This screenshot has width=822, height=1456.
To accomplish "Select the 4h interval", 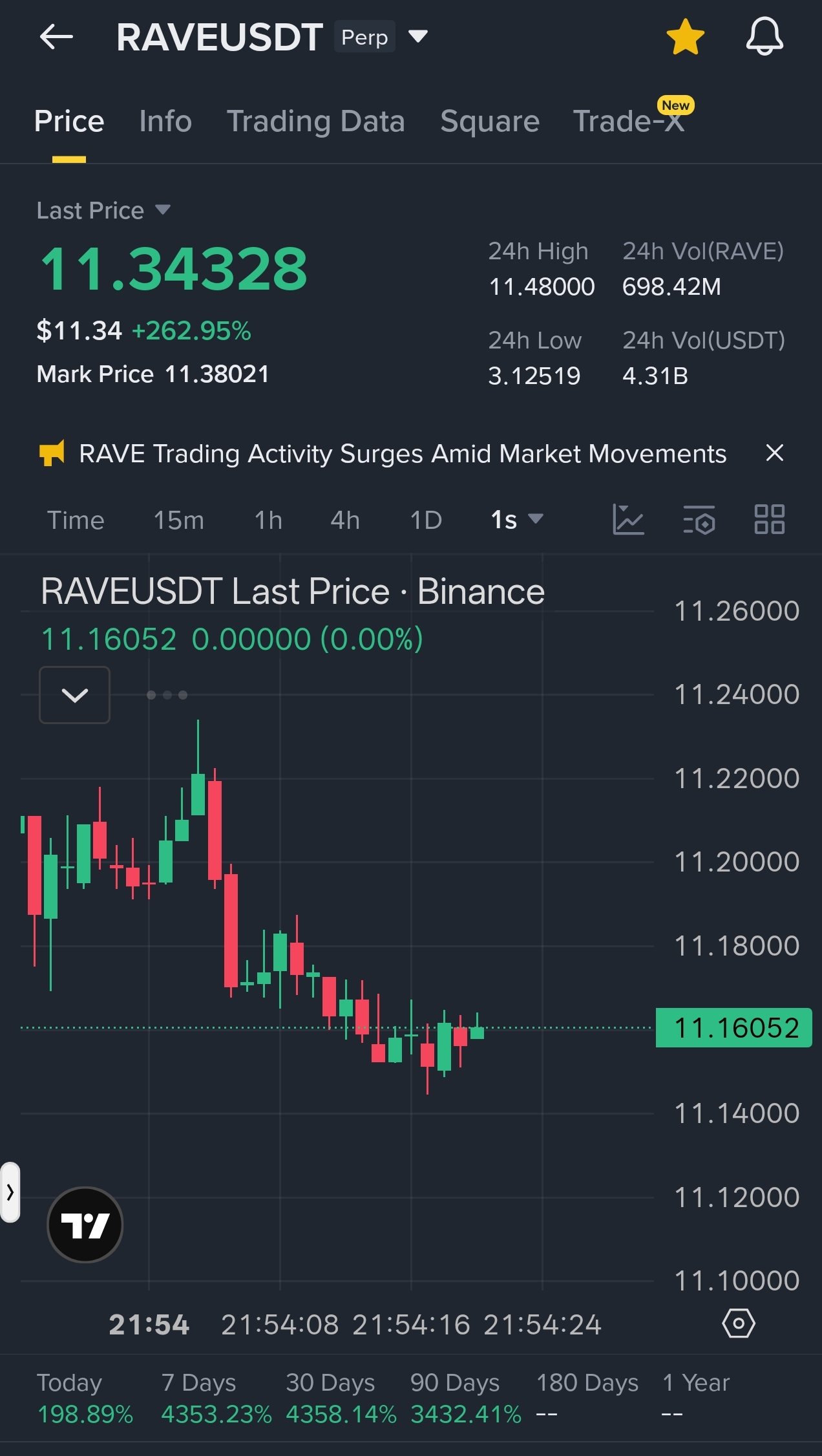I will click(x=345, y=520).
